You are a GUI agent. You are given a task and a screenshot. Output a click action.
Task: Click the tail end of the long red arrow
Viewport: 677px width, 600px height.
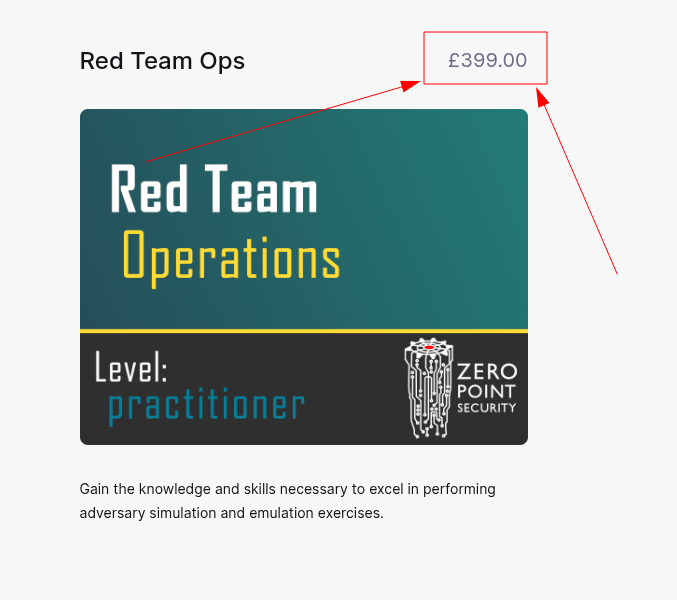[616, 271]
